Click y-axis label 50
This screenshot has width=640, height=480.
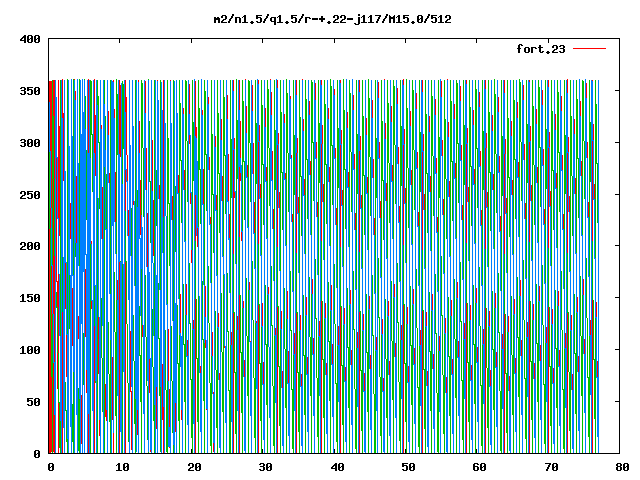(x=33, y=402)
